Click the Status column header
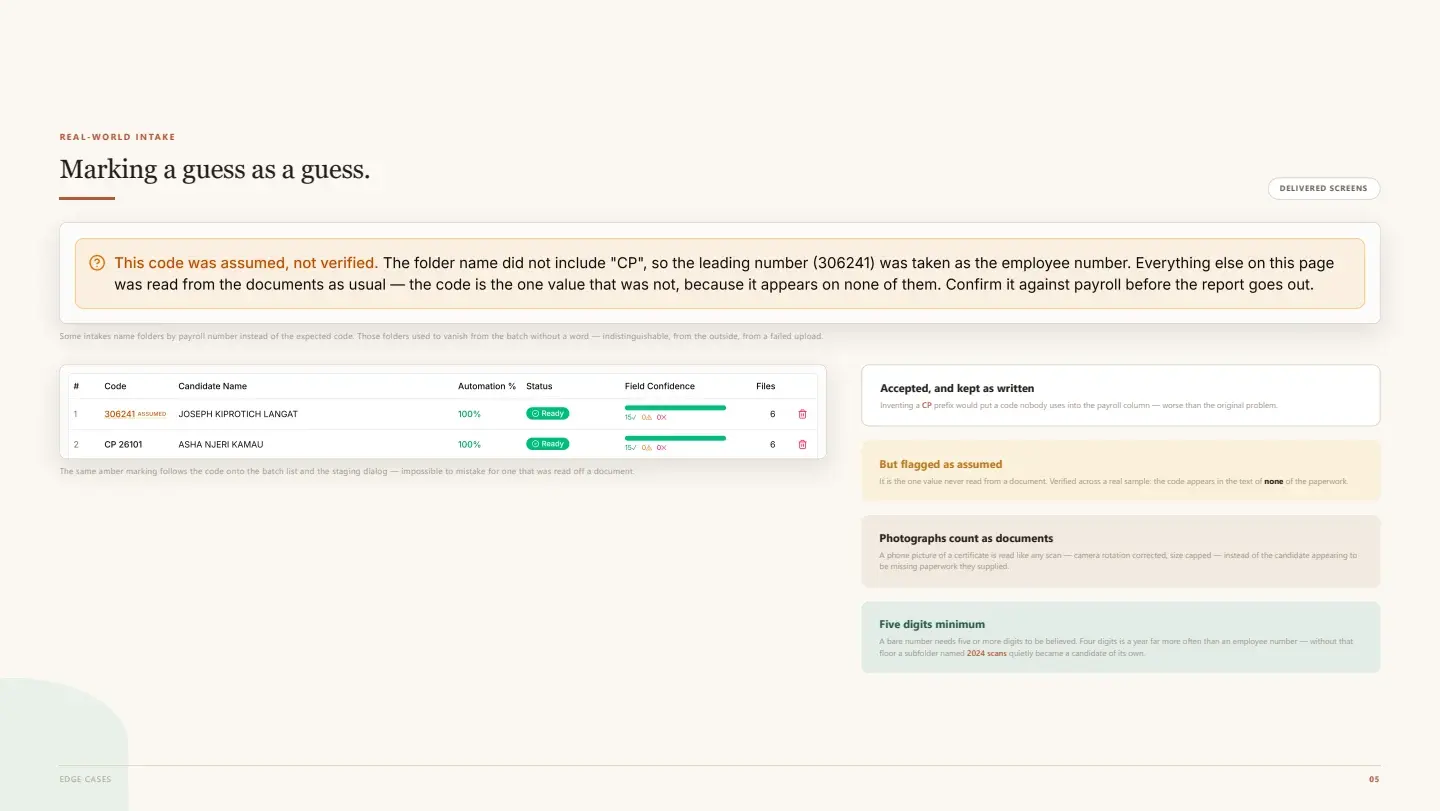The height and width of the screenshot is (811, 1440). (539, 386)
